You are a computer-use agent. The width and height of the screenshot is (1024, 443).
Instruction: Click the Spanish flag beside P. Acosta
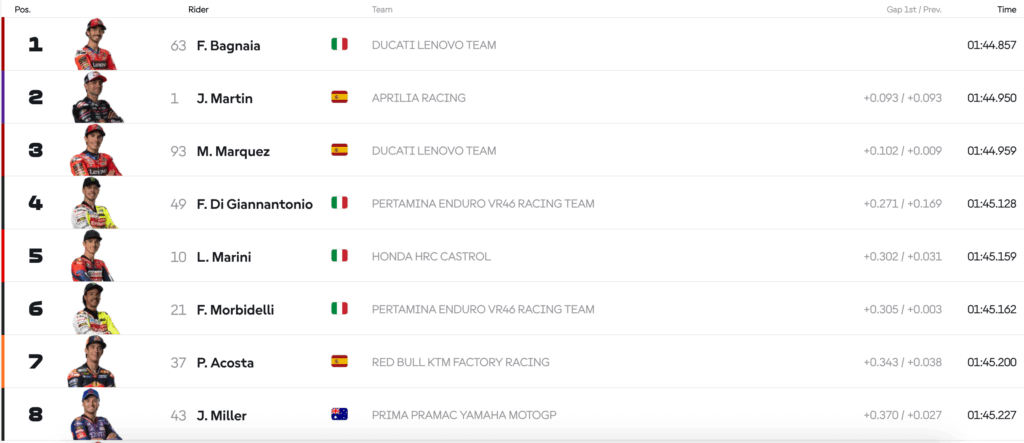[339, 362]
